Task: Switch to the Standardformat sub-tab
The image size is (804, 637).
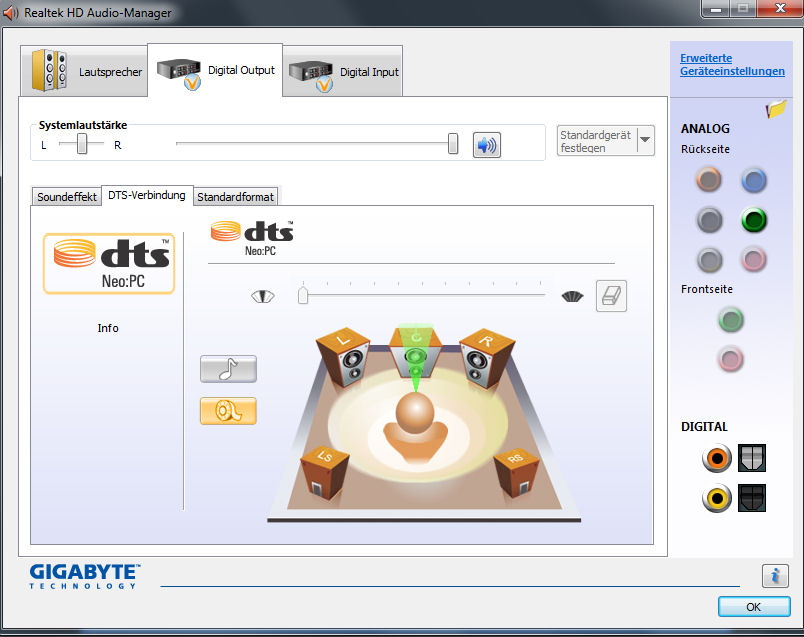Action: pos(235,197)
